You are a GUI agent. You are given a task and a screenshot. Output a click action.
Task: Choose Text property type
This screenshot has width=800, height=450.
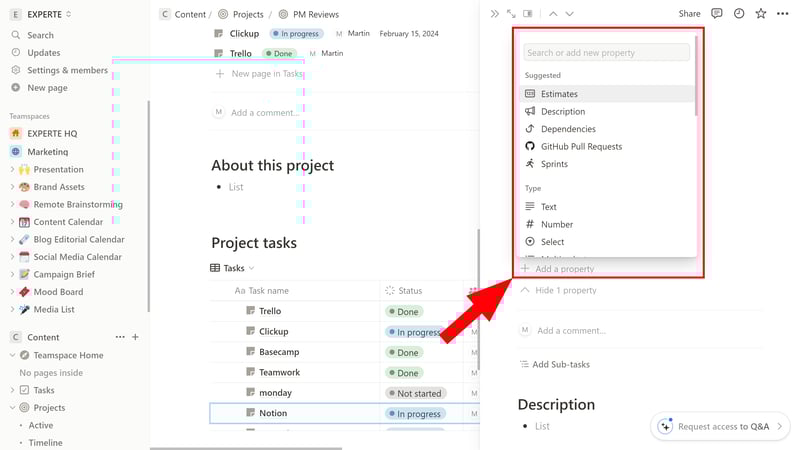[607, 207]
